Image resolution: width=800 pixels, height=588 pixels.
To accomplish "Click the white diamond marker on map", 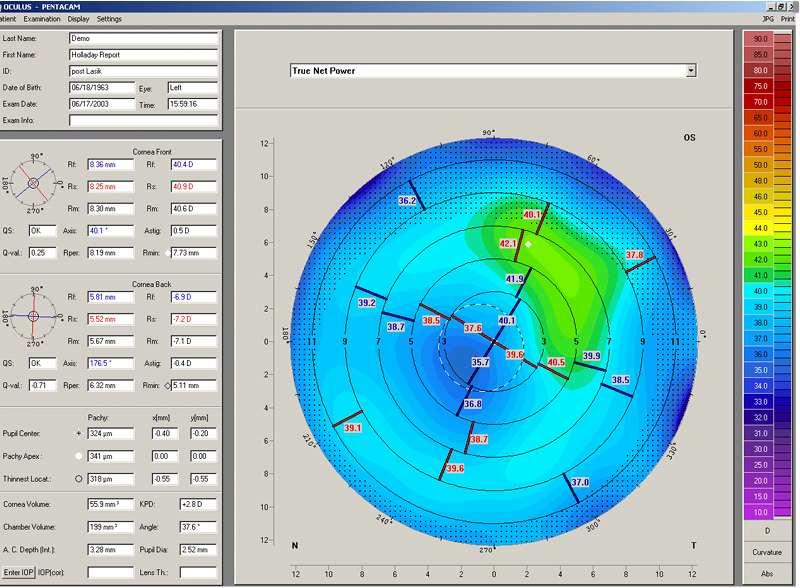I will coord(529,244).
